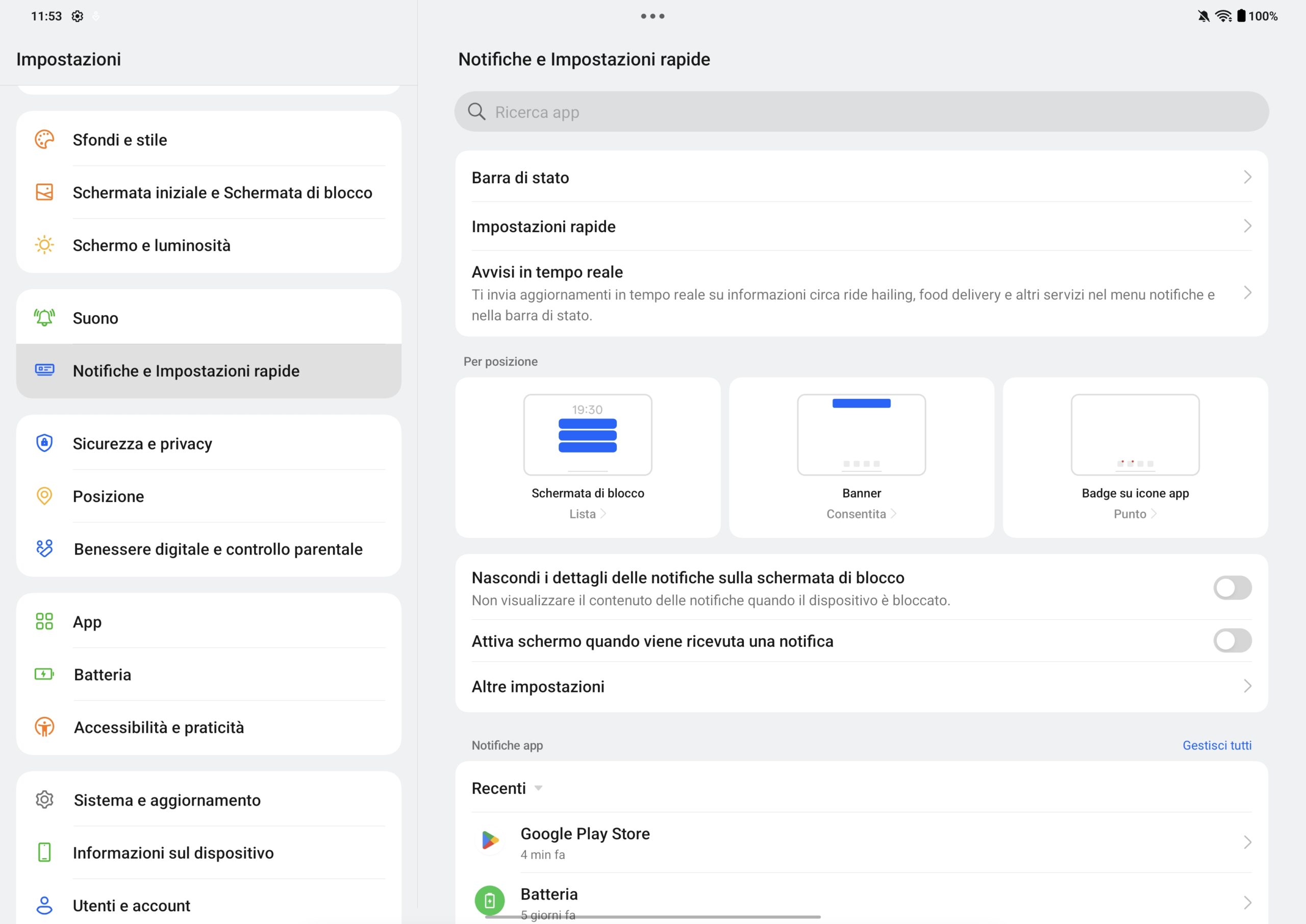The image size is (1306, 924).
Task: Tap the Notifiche e Impostazioni rapide sidebar icon
Action: [44, 370]
